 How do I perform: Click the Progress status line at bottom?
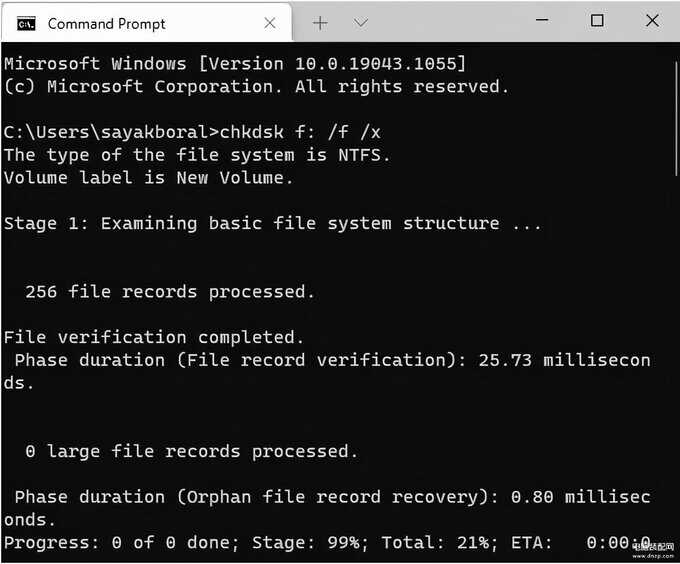tap(327, 543)
